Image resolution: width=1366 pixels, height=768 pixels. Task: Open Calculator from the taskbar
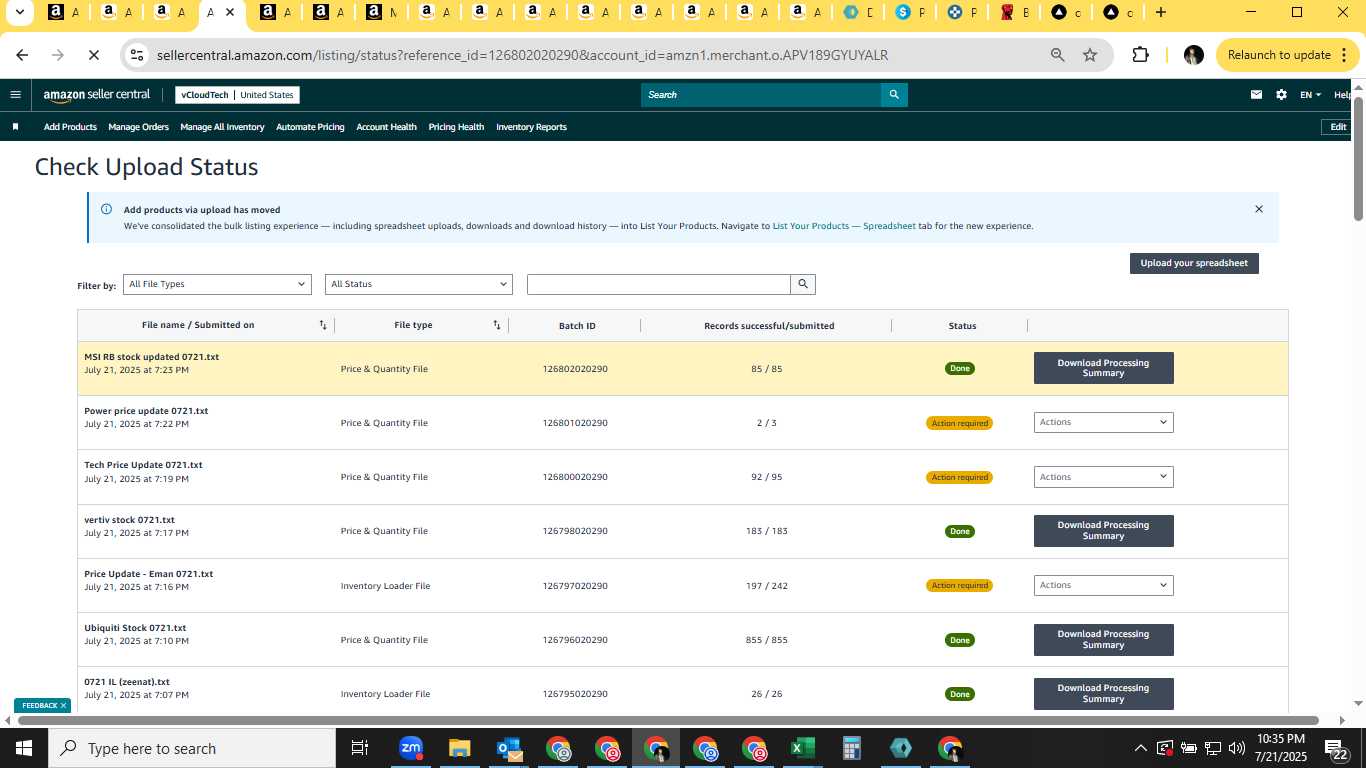point(852,748)
